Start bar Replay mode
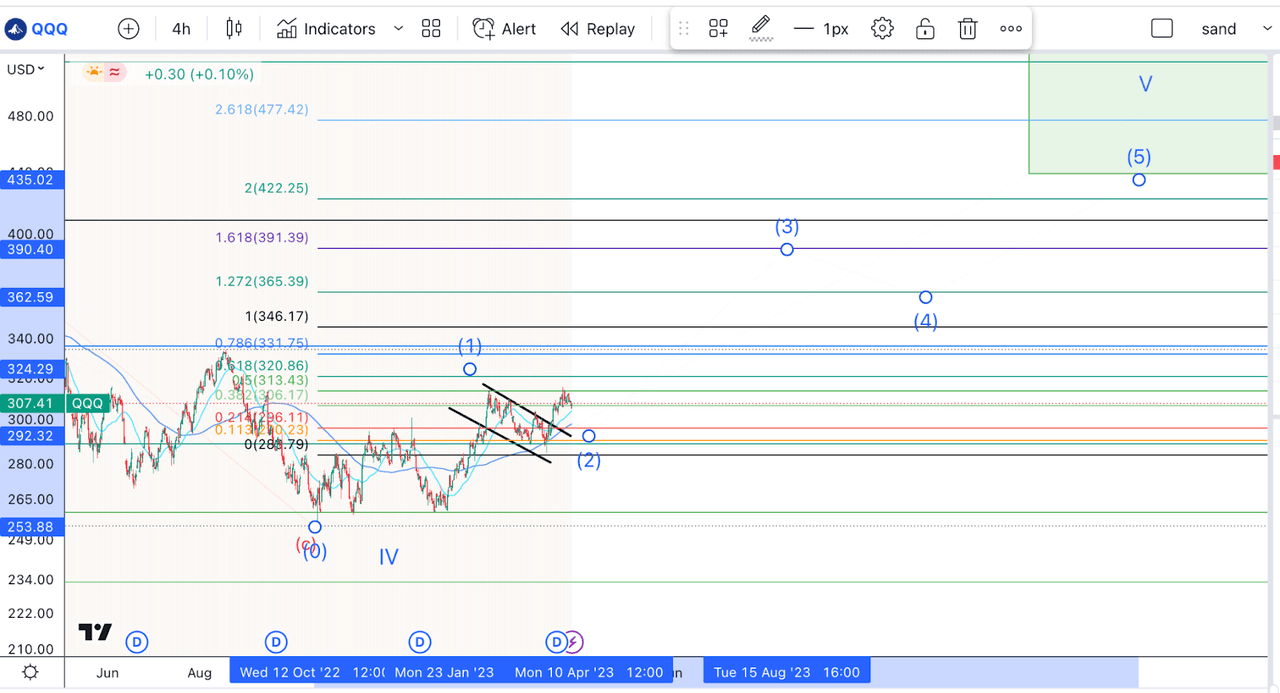1280x693 pixels. click(x=571, y=28)
